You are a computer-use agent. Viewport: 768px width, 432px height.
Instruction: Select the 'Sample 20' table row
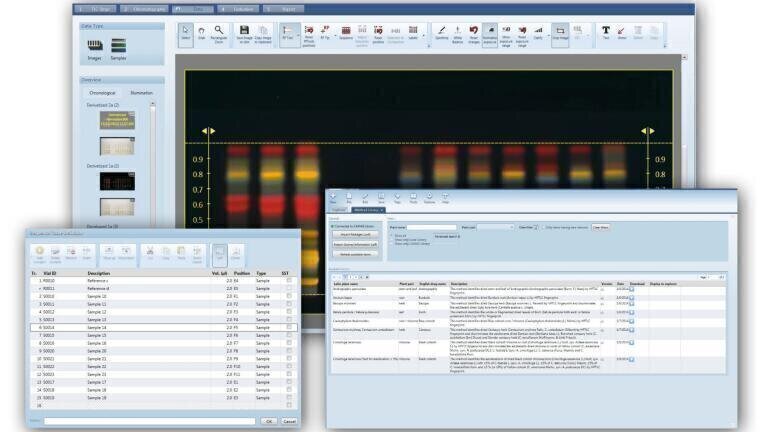(164, 351)
